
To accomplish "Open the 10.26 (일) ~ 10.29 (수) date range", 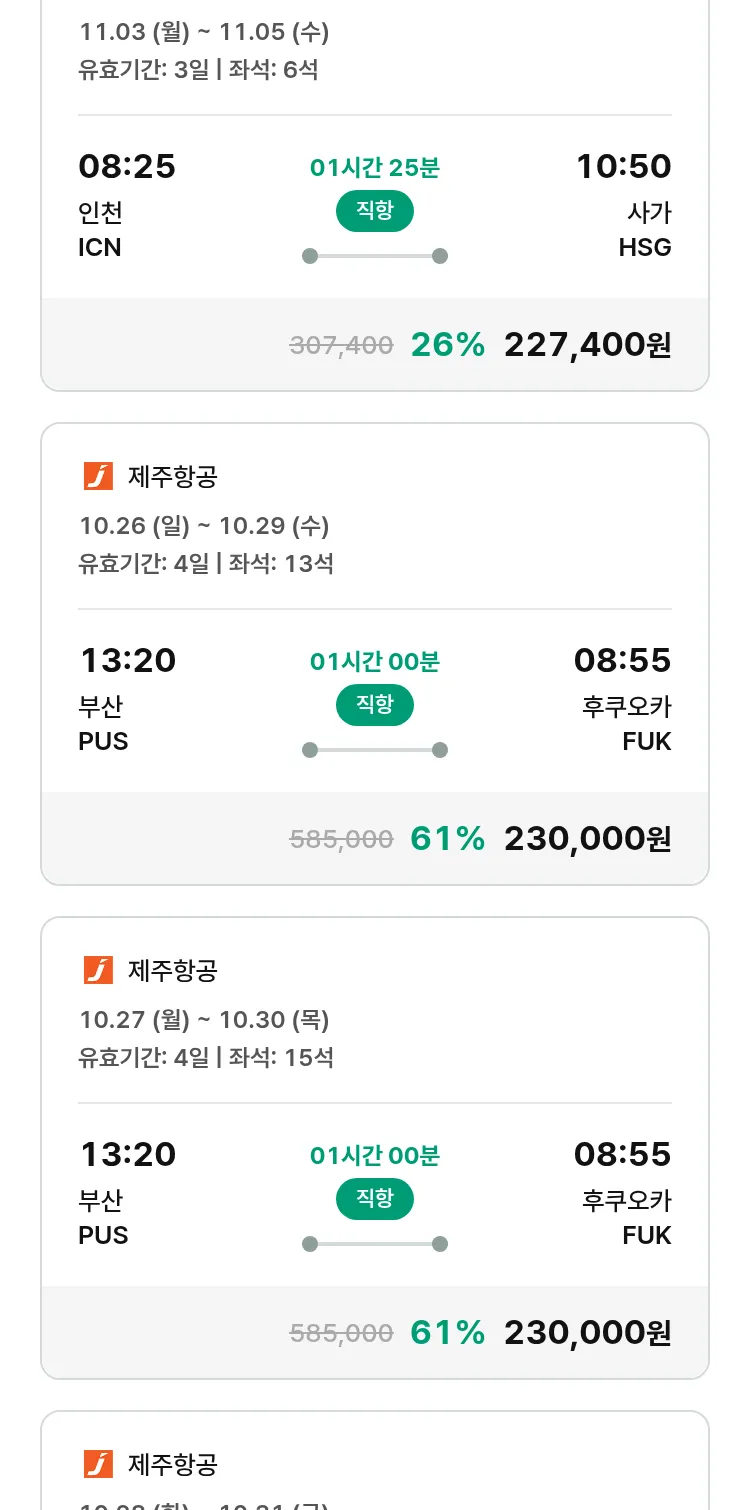I will point(204,526).
